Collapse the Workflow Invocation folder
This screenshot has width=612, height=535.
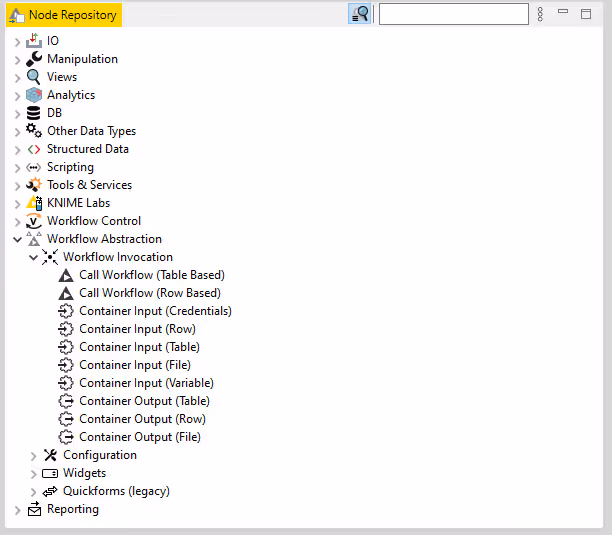click(33, 258)
